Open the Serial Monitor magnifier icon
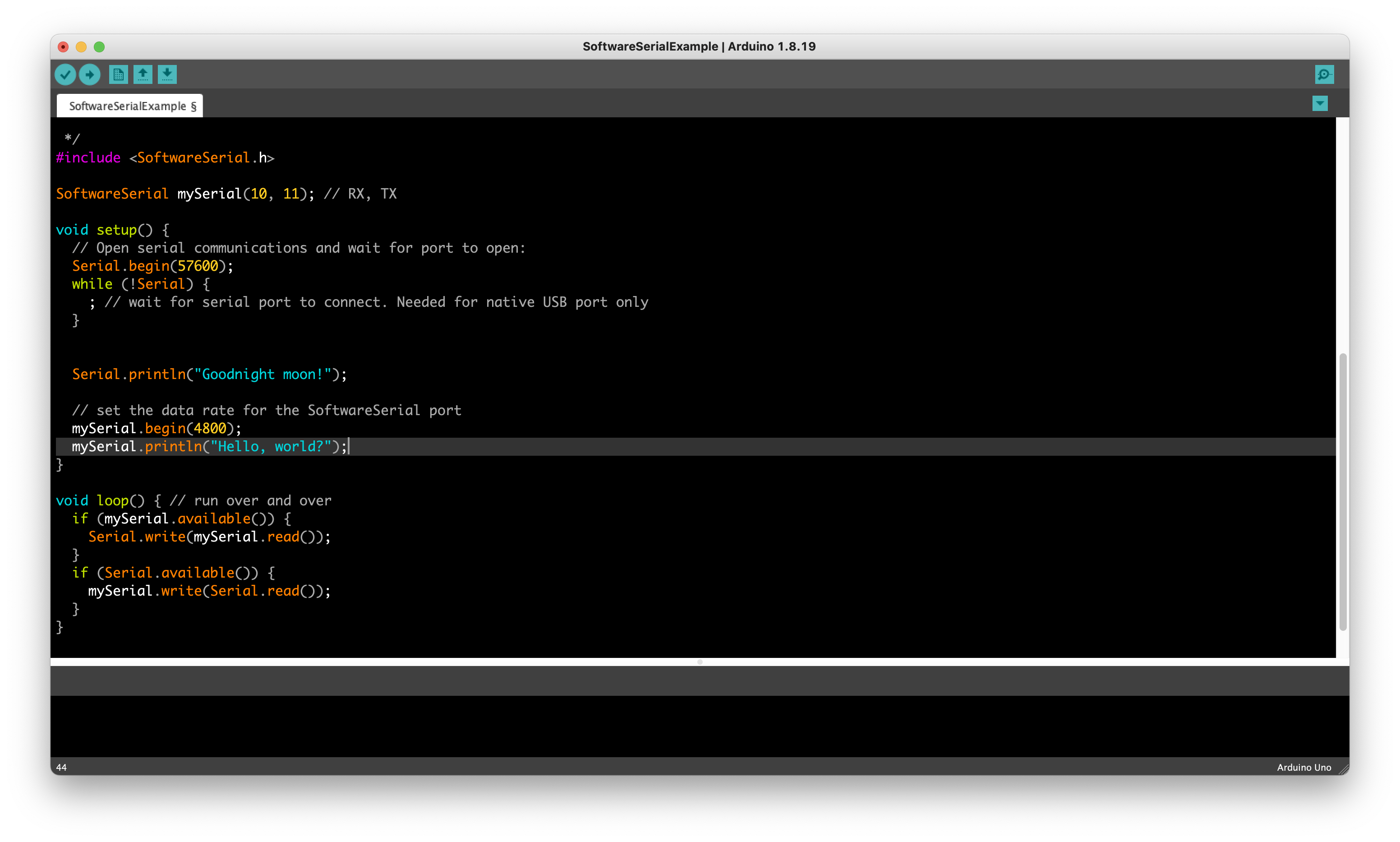1400x842 pixels. point(1324,74)
